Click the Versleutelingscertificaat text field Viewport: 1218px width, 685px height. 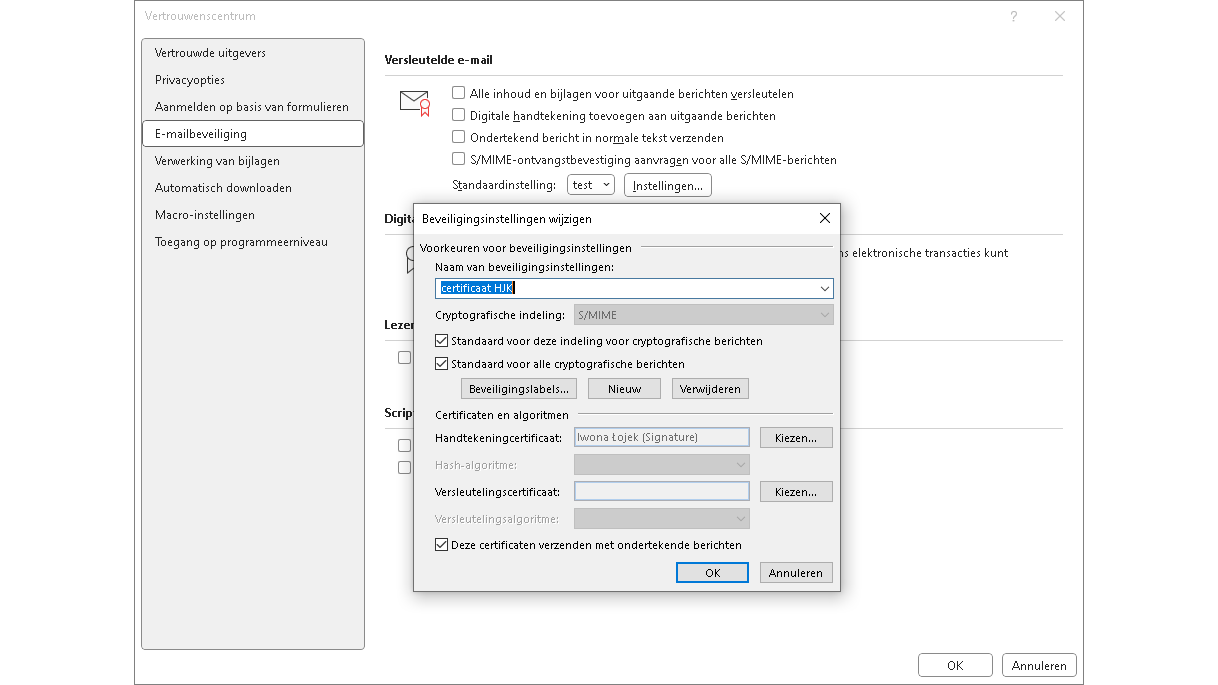[661, 492]
